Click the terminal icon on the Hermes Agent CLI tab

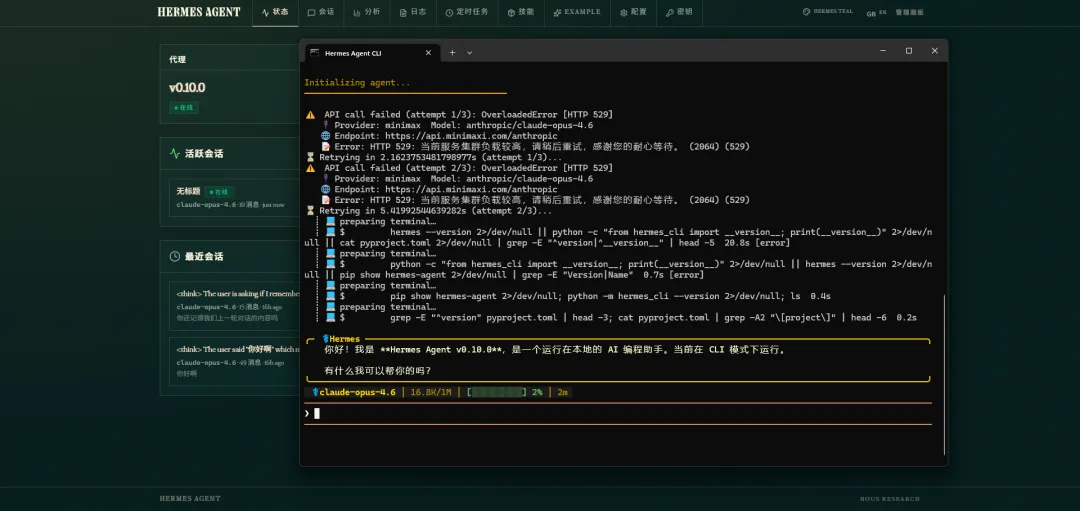pos(314,53)
